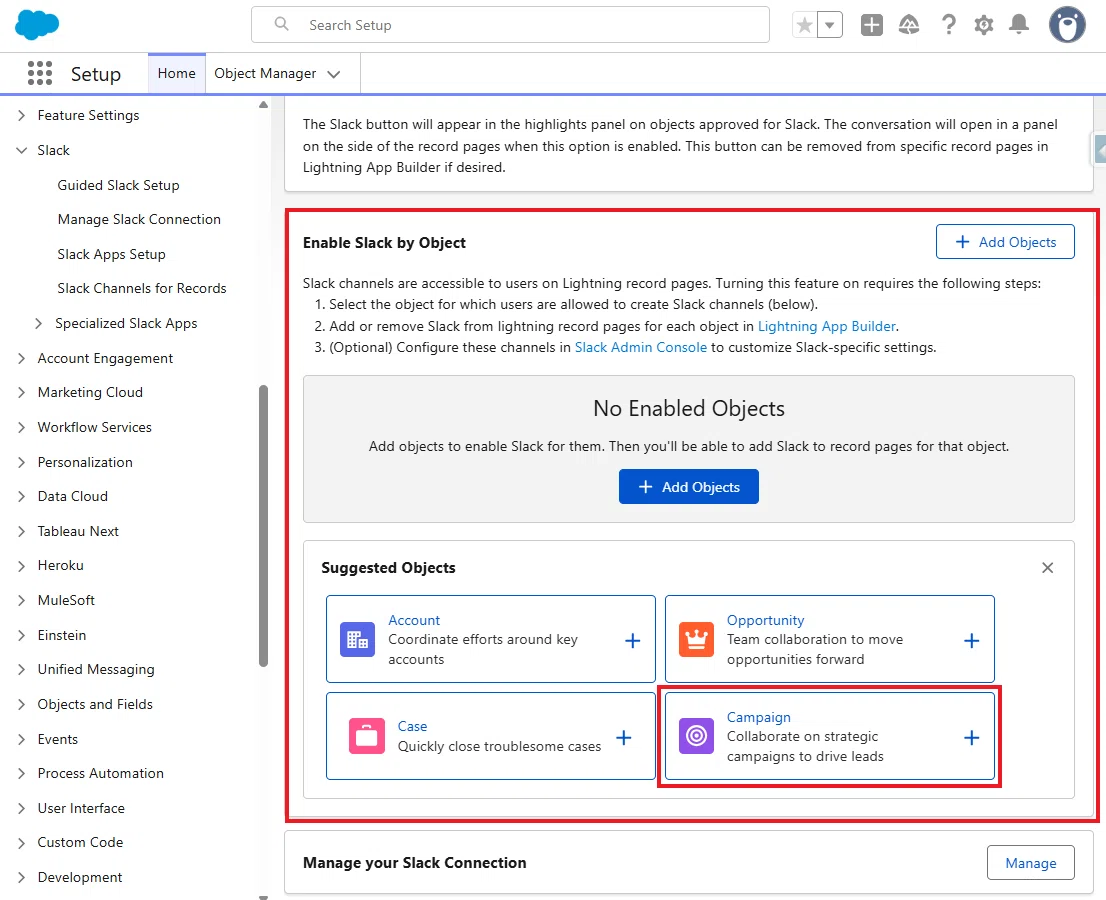Expand Account Engagement section
Screen dimensions: 1106x900
(x=22, y=358)
